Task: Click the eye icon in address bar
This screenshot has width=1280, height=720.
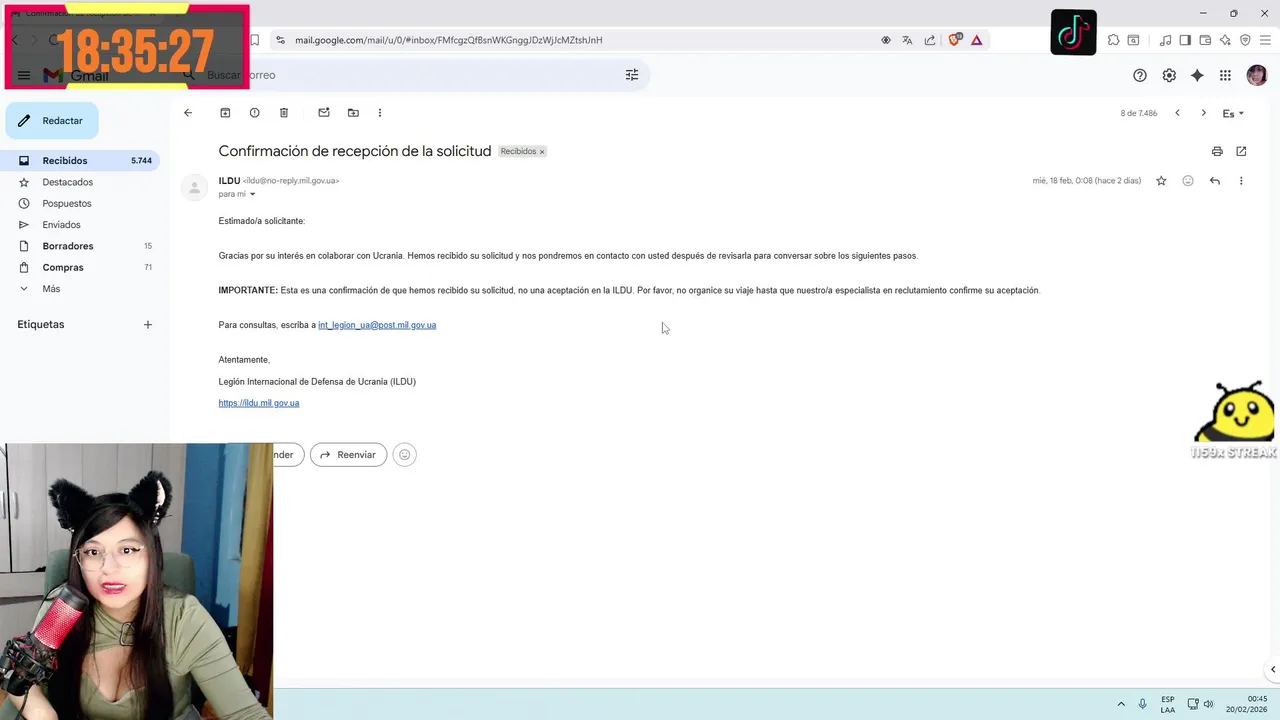Action: (x=886, y=40)
